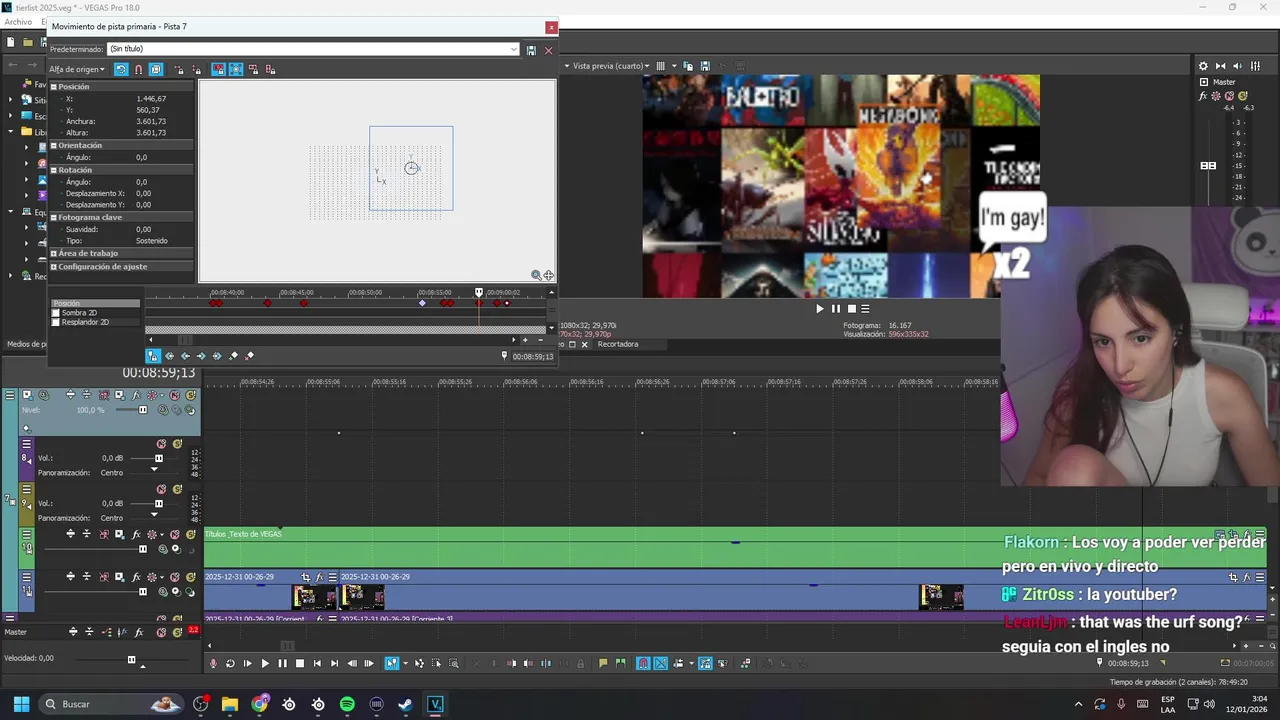Click the light purple keyframe diamond
The height and width of the screenshot is (720, 1280).
point(422,303)
